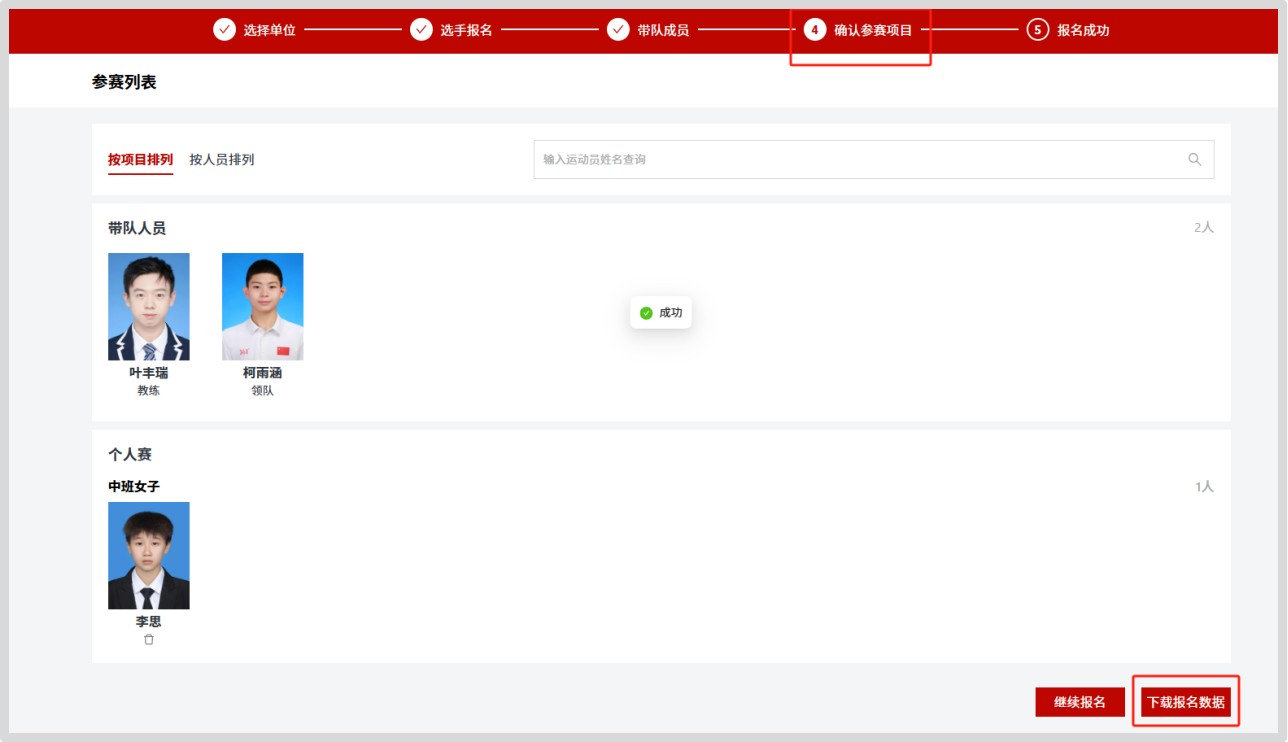Image resolution: width=1288 pixels, height=742 pixels.
Task: Click green success check icon
Action: (646, 313)
